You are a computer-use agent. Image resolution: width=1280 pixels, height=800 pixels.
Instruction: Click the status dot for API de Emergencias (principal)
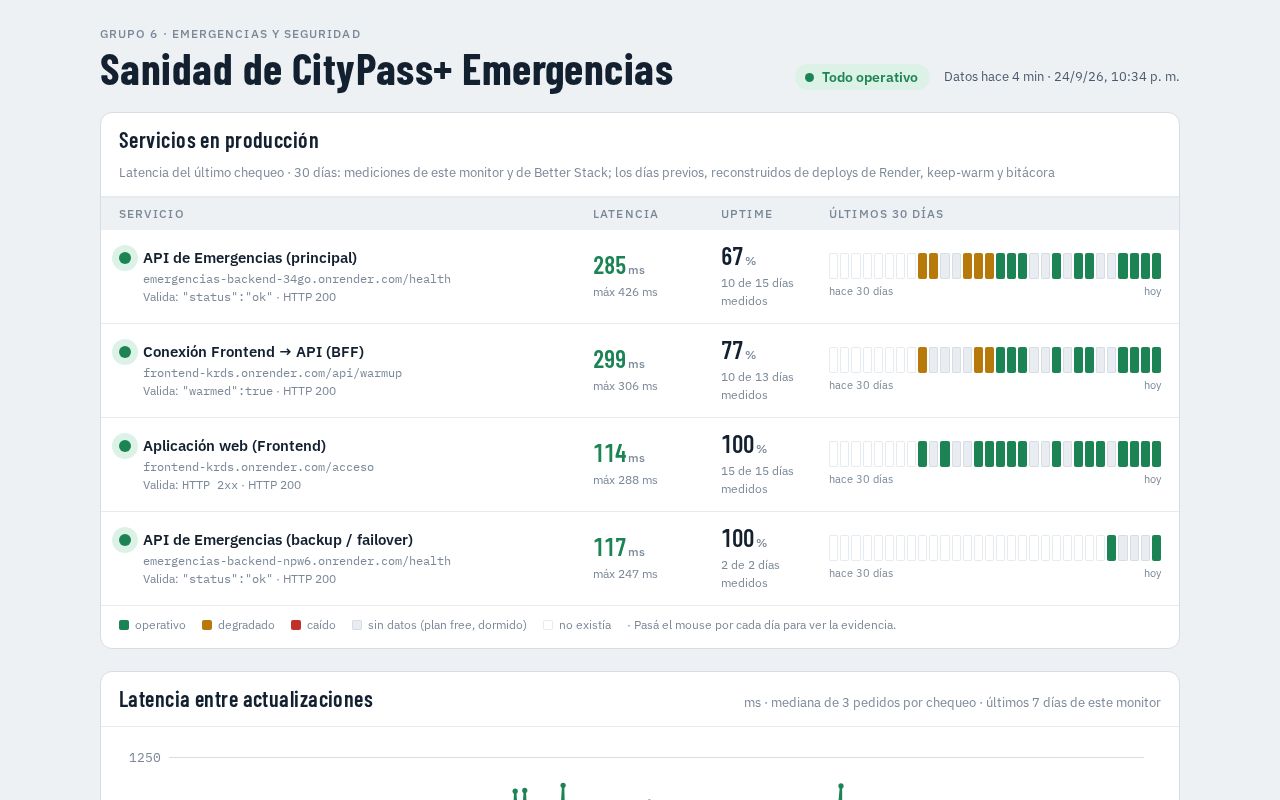125,258
